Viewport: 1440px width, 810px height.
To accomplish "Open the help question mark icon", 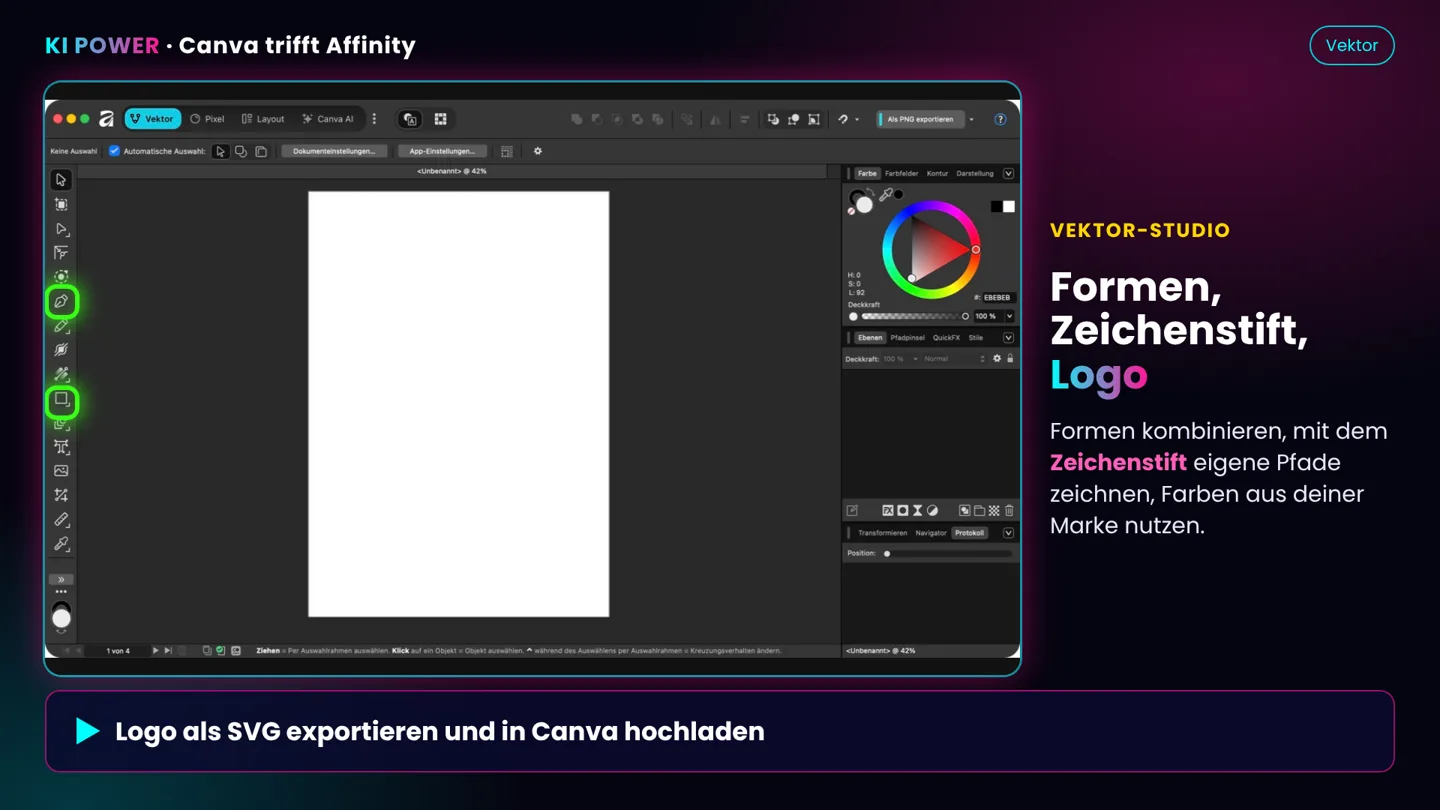I will pos(1000,119).
